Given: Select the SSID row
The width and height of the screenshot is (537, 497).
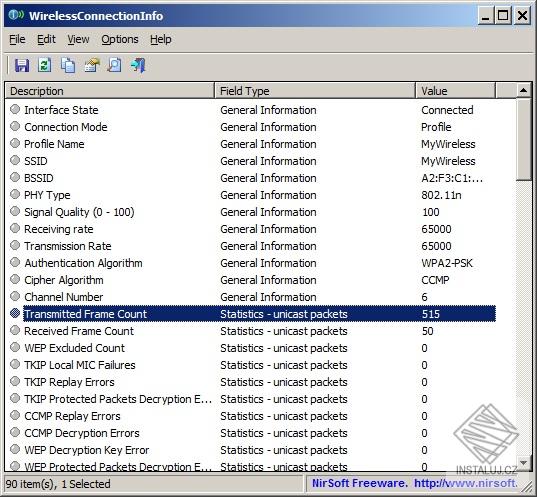Looking at the screenshot, I should pos(252,161).
